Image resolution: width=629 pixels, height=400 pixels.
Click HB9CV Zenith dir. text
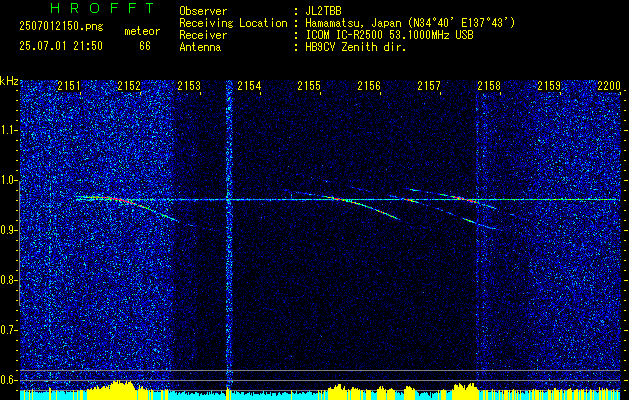(x=356, y=47)
